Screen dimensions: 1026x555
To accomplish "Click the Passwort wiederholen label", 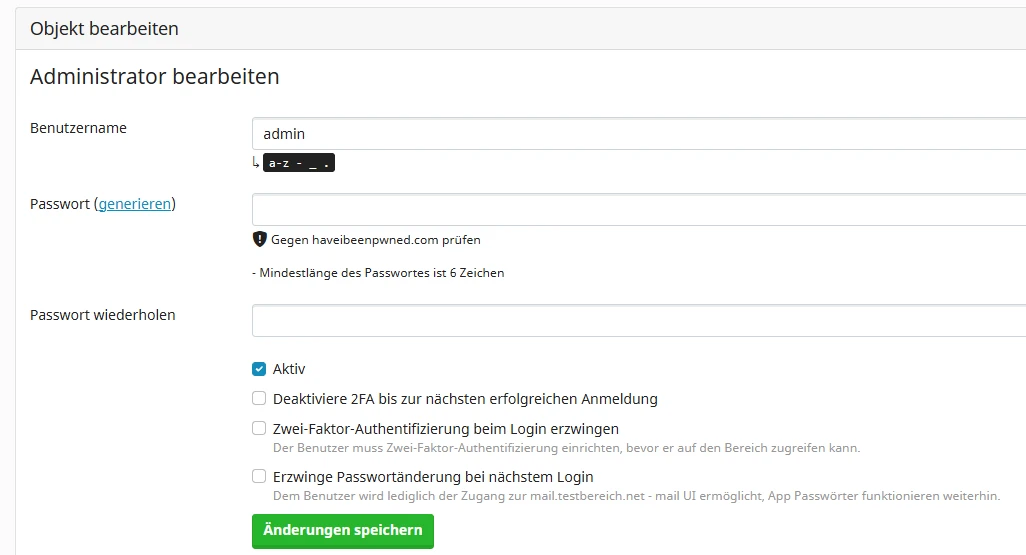I will coord(103,315).
